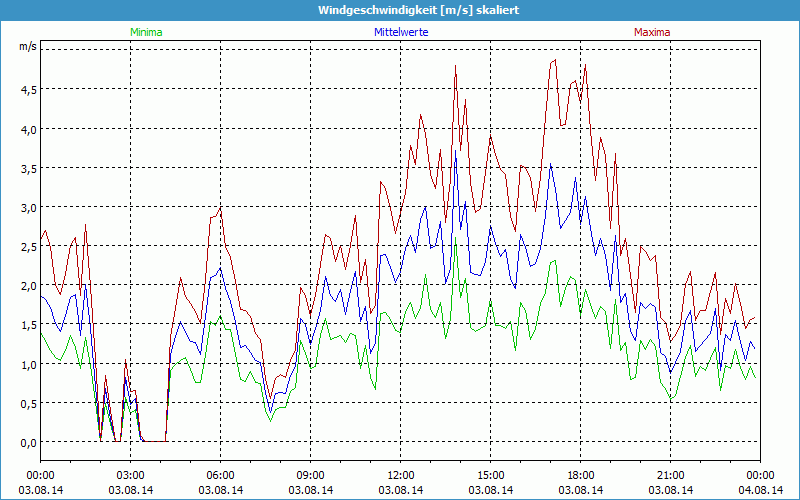Click the 03:00 time axis label

(x=131, y=475)
